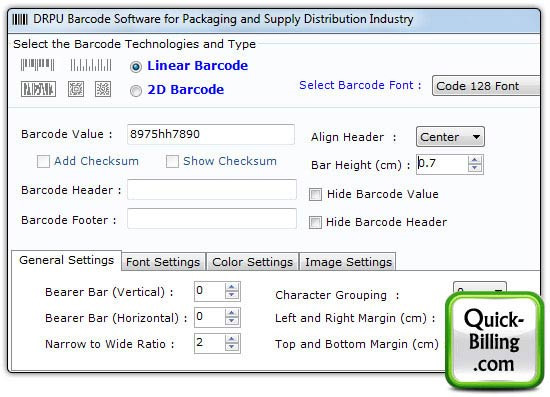Click the Align Header label
Screen dimensions: 550x397
[x=354, y=137]
